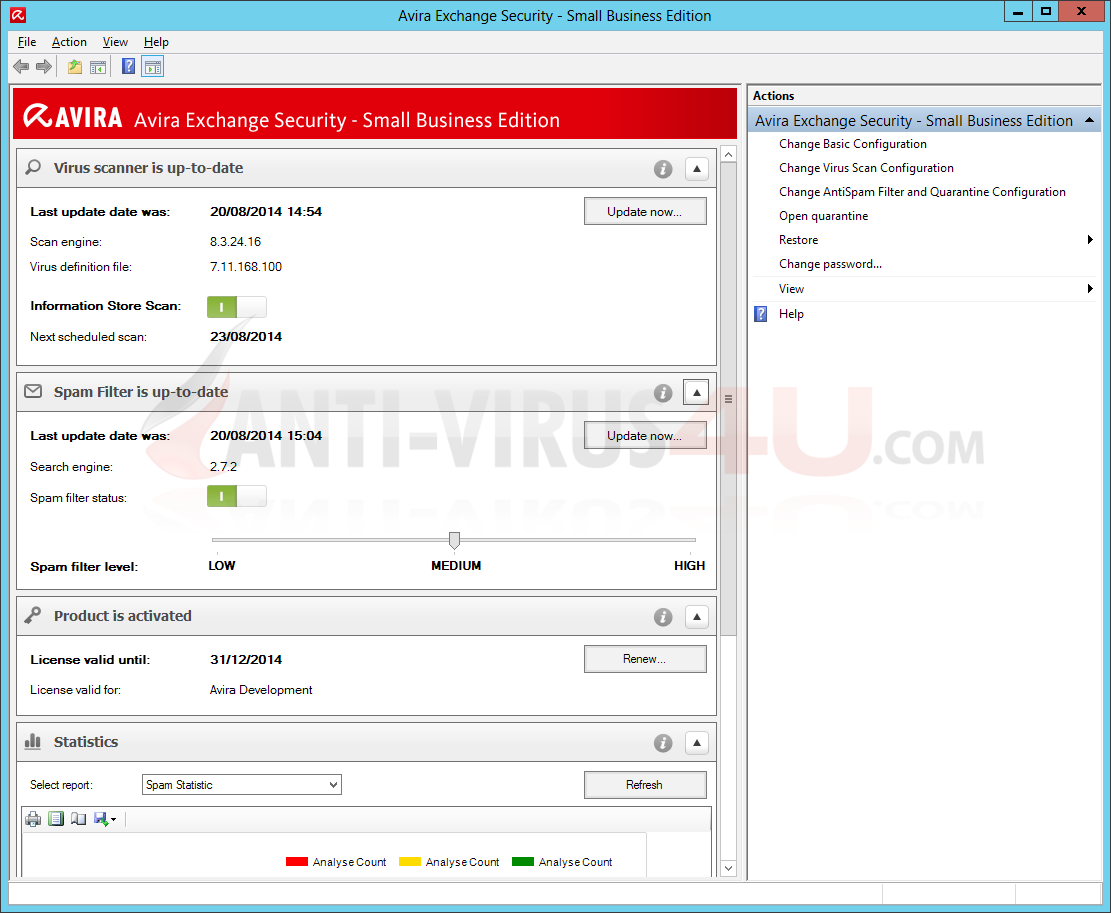Click the info icon in Spam Filter header
This screenshot has height=913, width=1111.
pos(662,393)
